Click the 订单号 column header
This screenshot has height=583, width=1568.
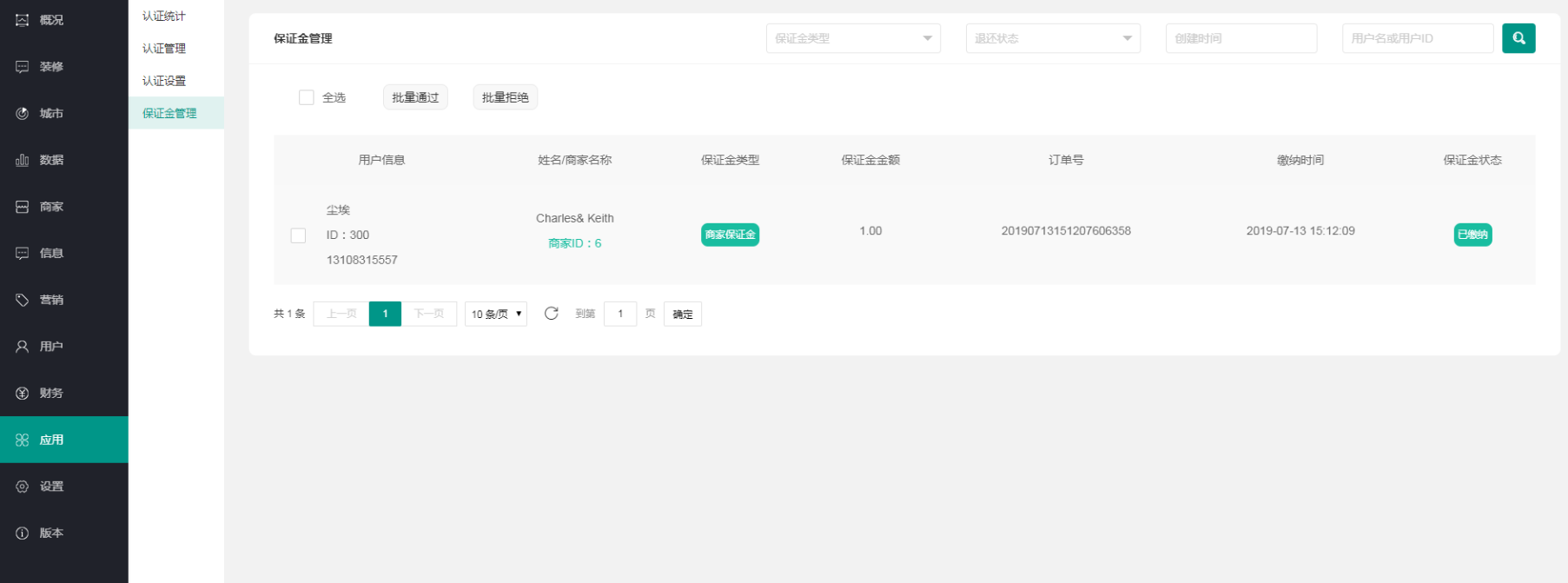pos(1066,160)
